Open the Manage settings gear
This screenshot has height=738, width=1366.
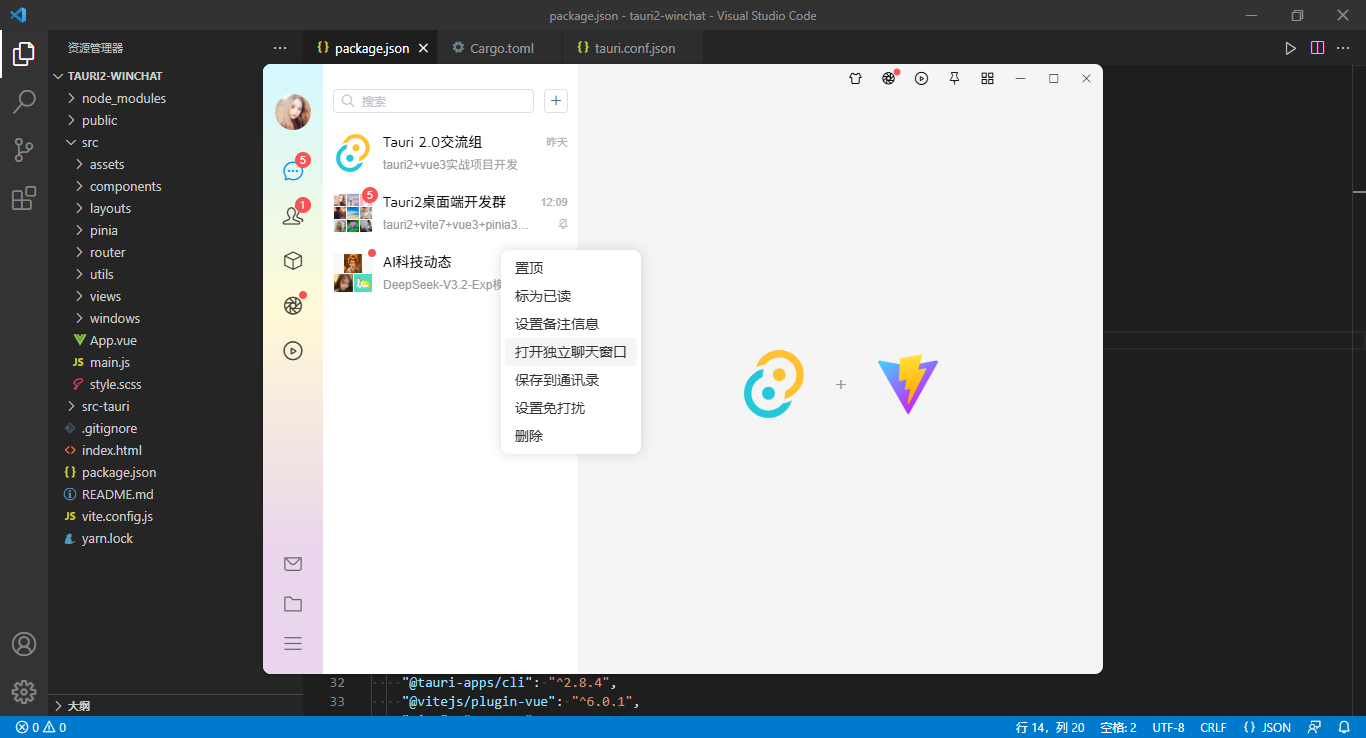point(24,692)
